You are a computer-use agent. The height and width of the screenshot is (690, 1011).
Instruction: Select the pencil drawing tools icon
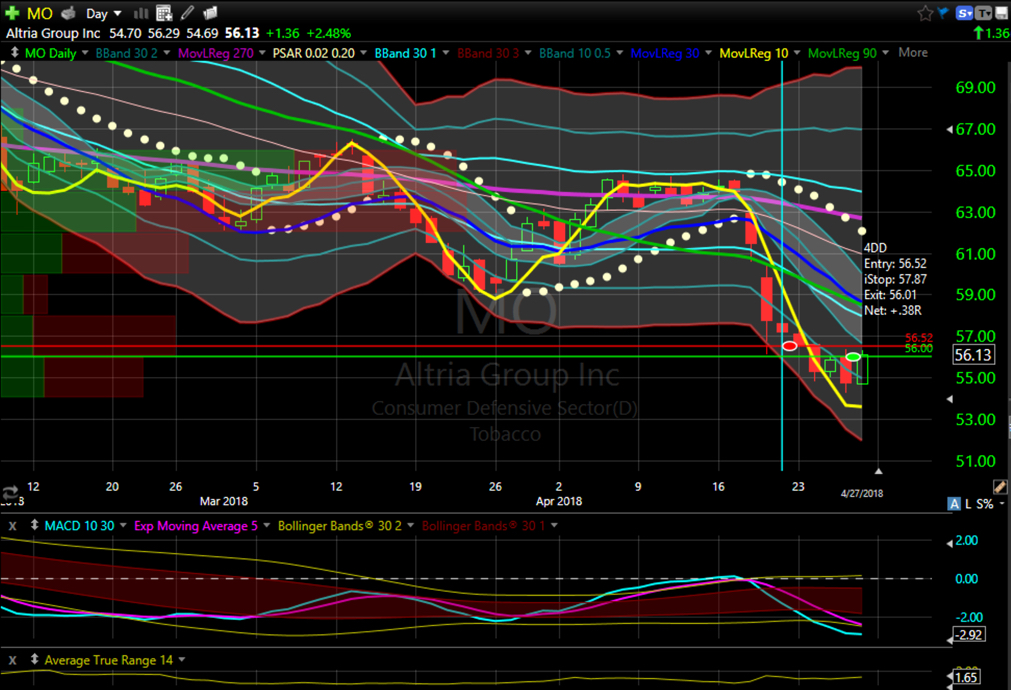(187, 13)
